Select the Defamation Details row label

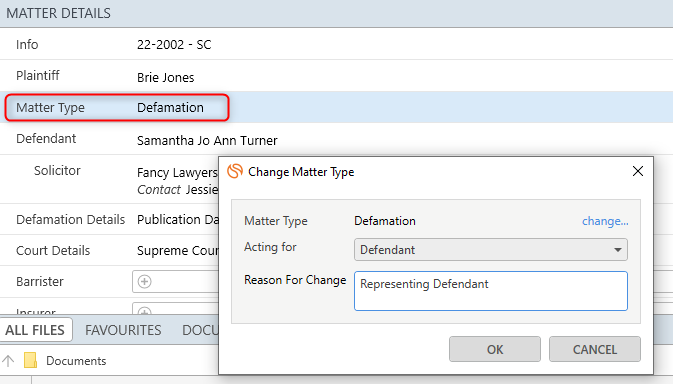coord(70,220)
